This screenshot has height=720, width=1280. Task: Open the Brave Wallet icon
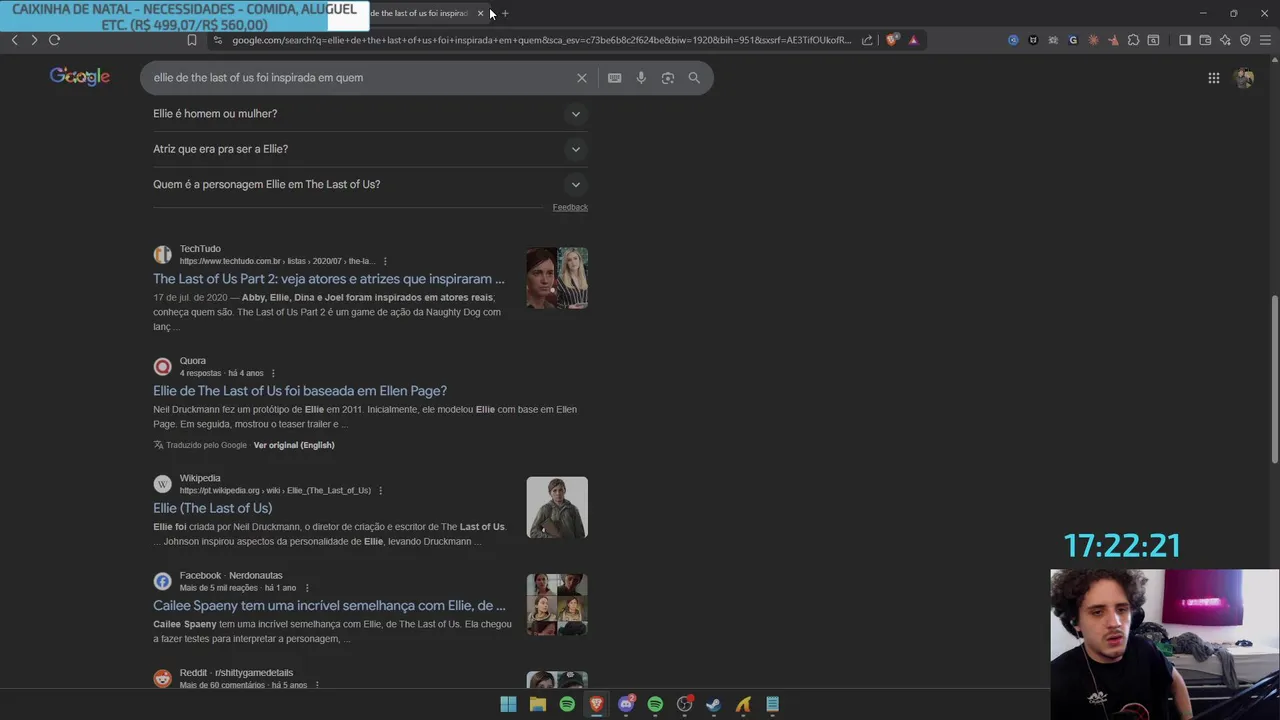pyautogui.click(x=1205, y=40)
